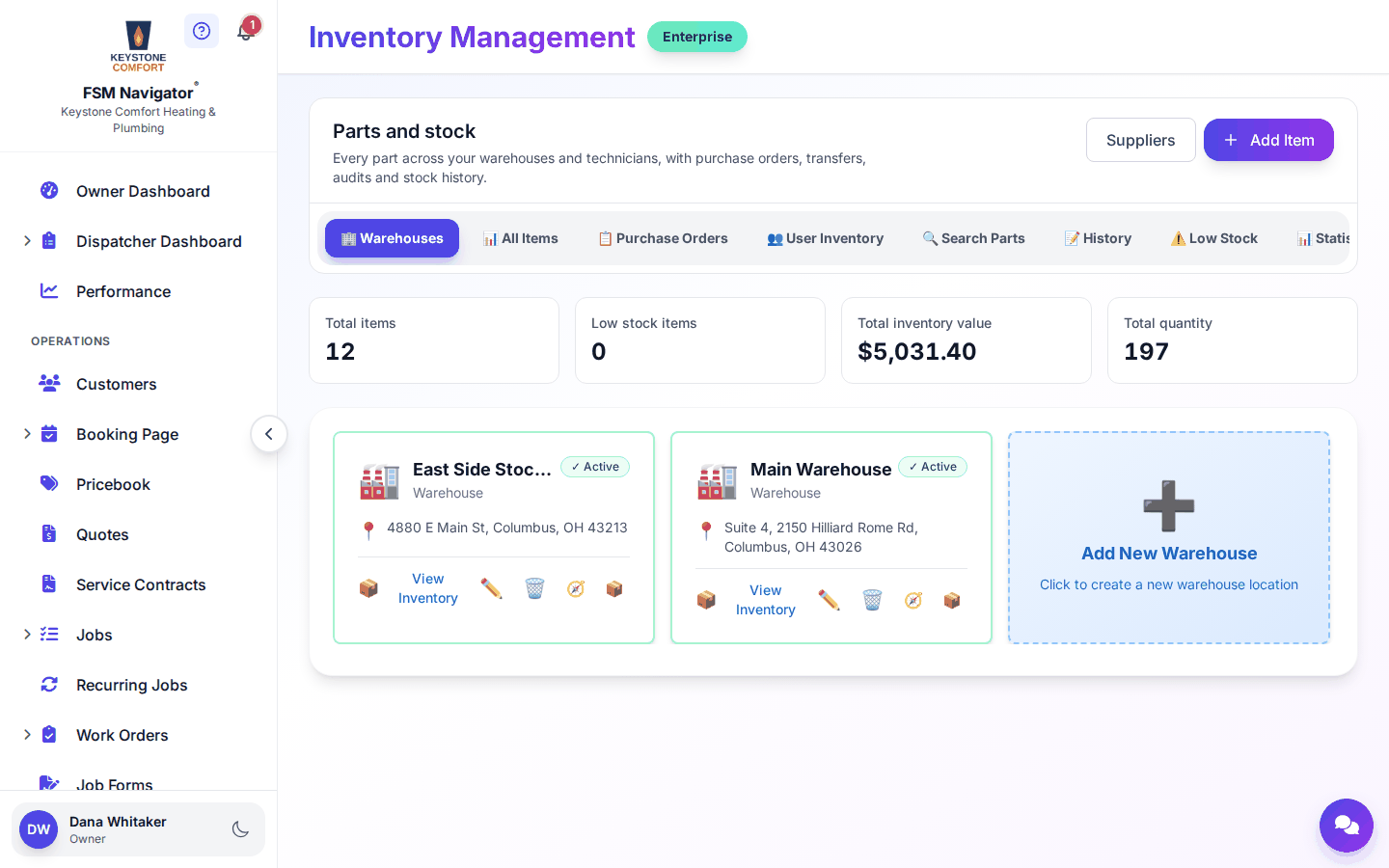This screenshot has height=868, width=1389.
Task: Open the chat bubble widget
Action: 1347,826
